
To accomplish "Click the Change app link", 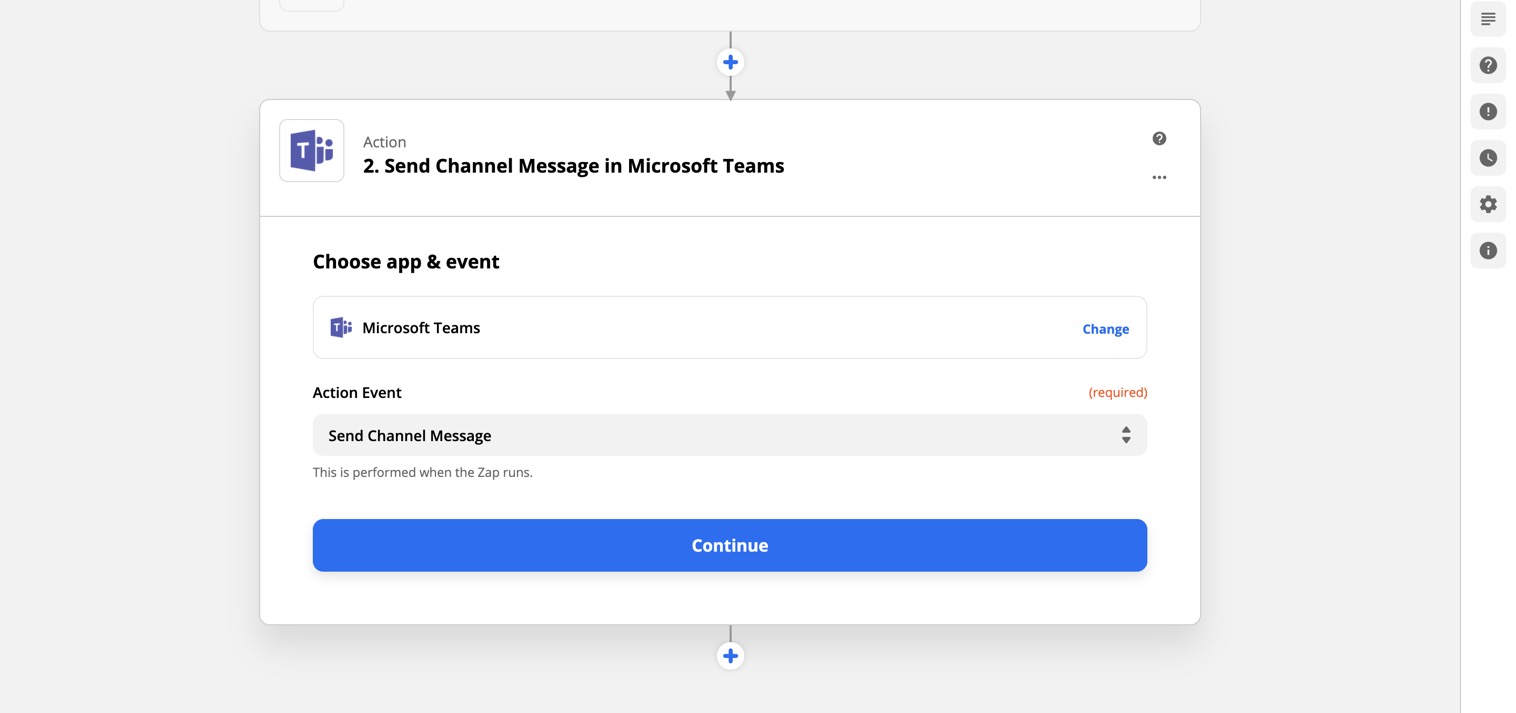I will point(1105,329).
